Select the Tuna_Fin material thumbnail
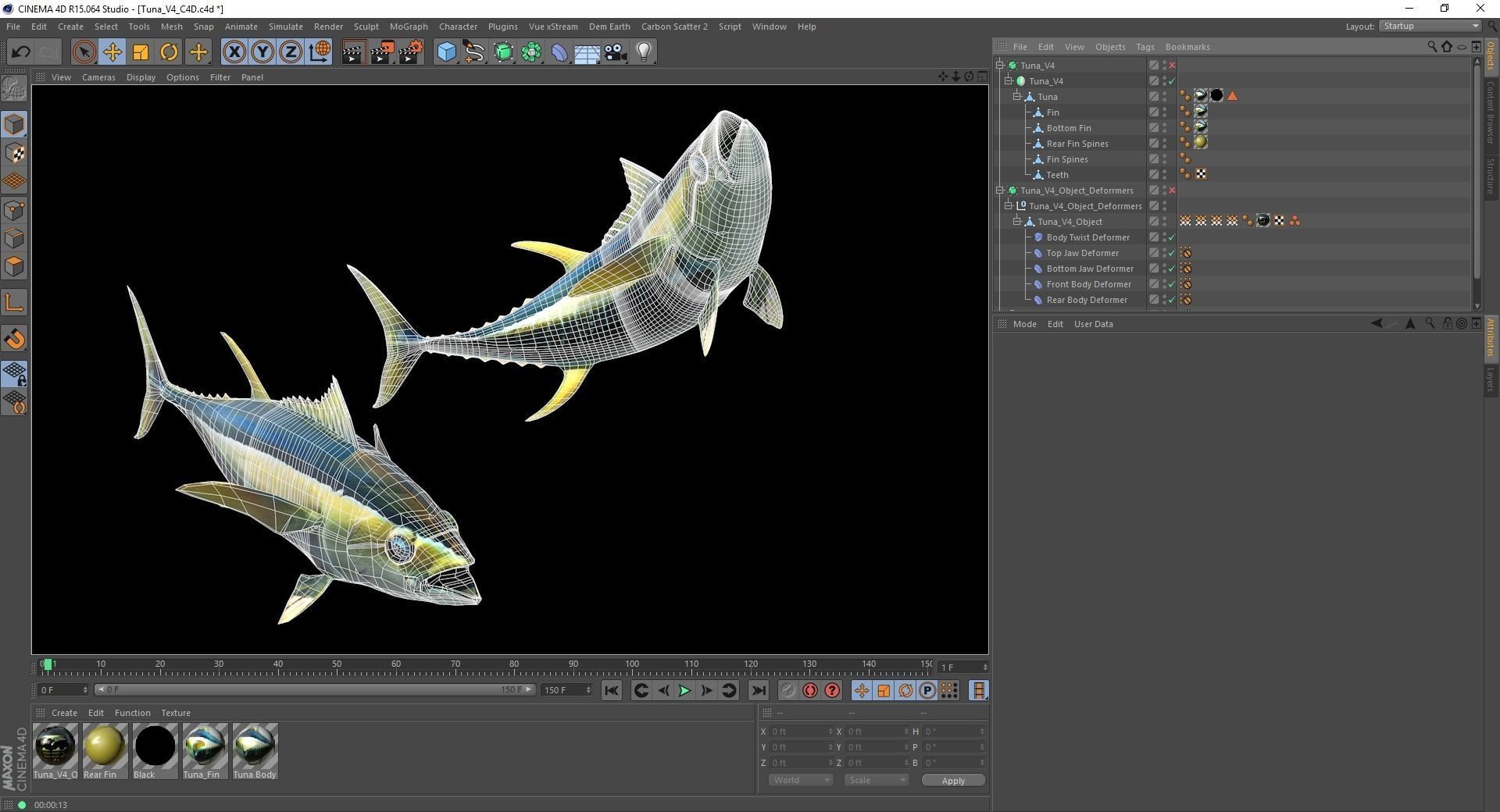This screenshot has width=1500, height=812. [x=205, y=750]
